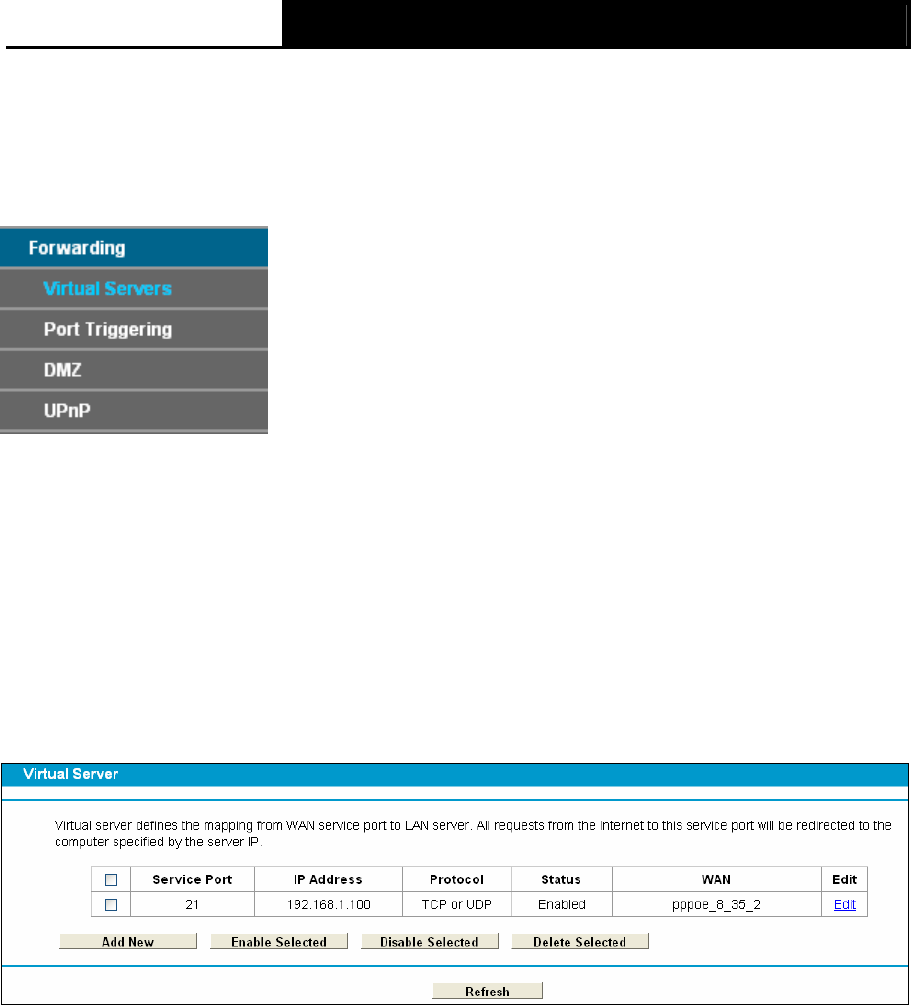911x1005 pixels.
Task: Click Delete Selected button
Action: 580,942
